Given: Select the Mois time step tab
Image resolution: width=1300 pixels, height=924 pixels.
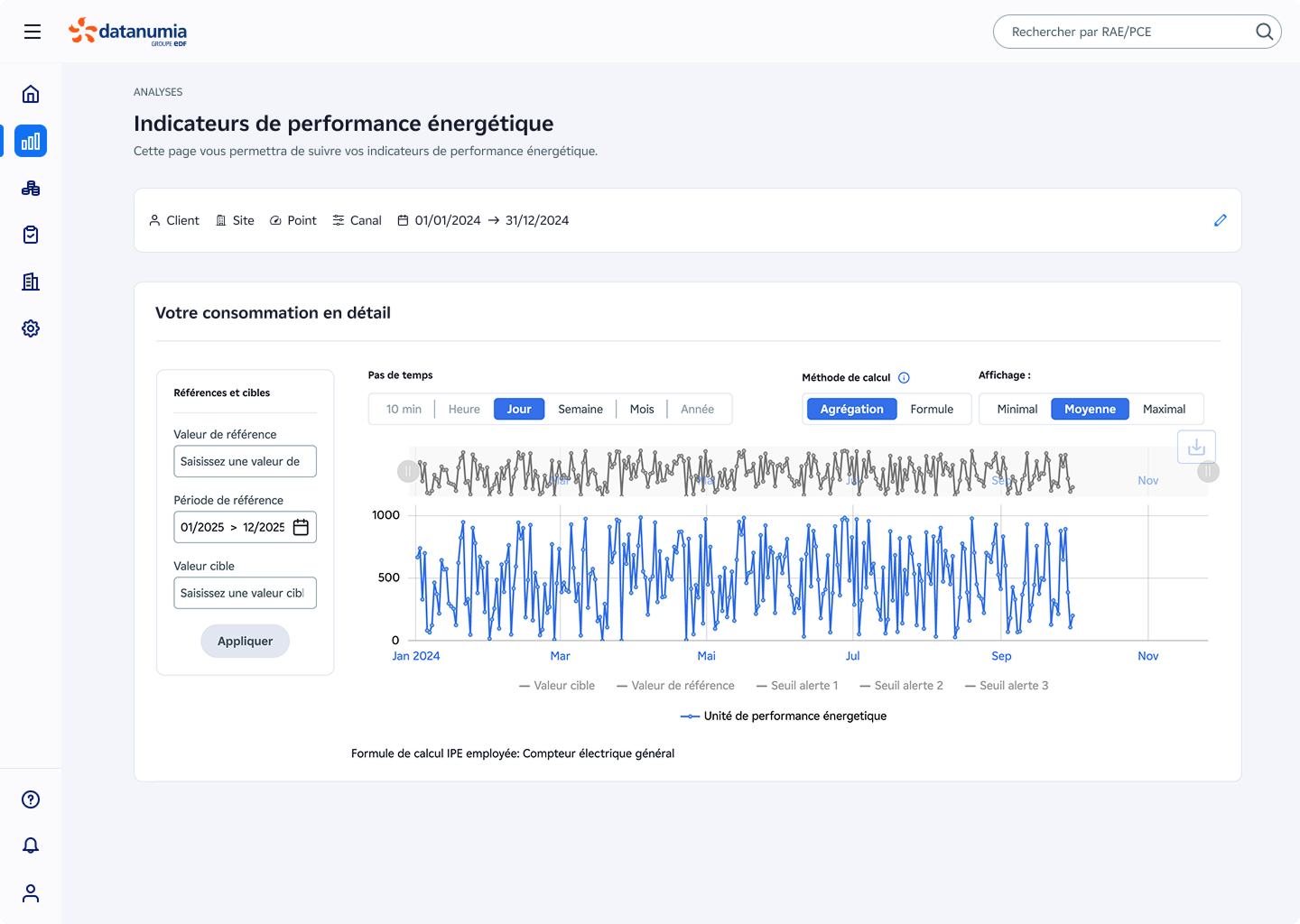Looking at the screenshot, I should coord(642,409).
